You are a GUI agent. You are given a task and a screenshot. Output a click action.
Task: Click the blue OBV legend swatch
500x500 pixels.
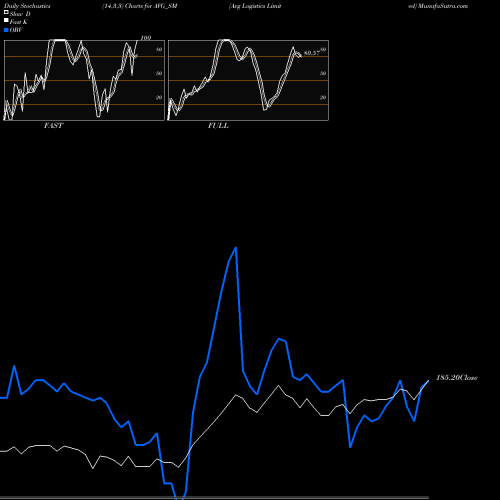click(x=6, y=30)
